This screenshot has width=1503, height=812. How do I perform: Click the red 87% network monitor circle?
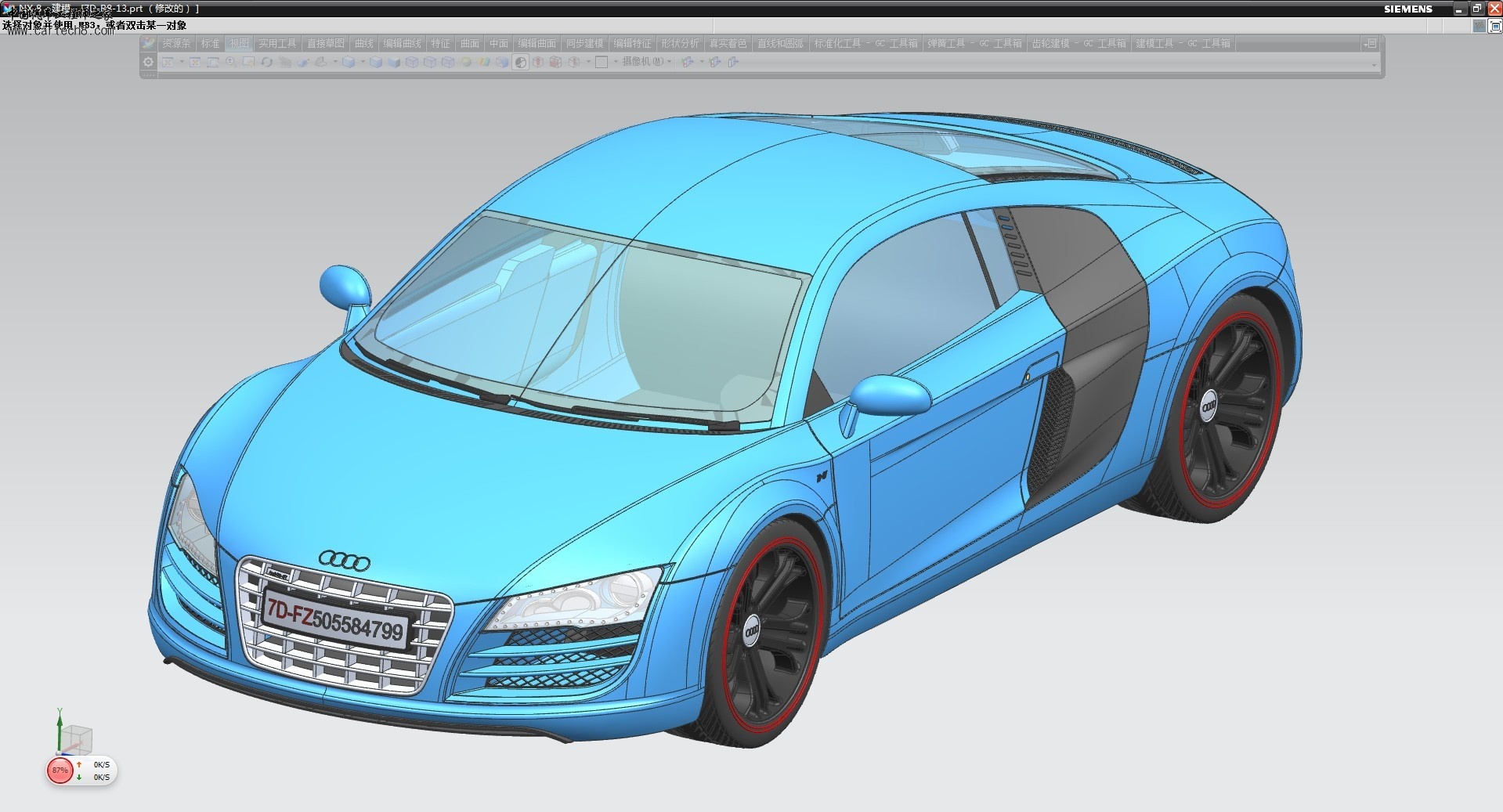coord(60,770)
